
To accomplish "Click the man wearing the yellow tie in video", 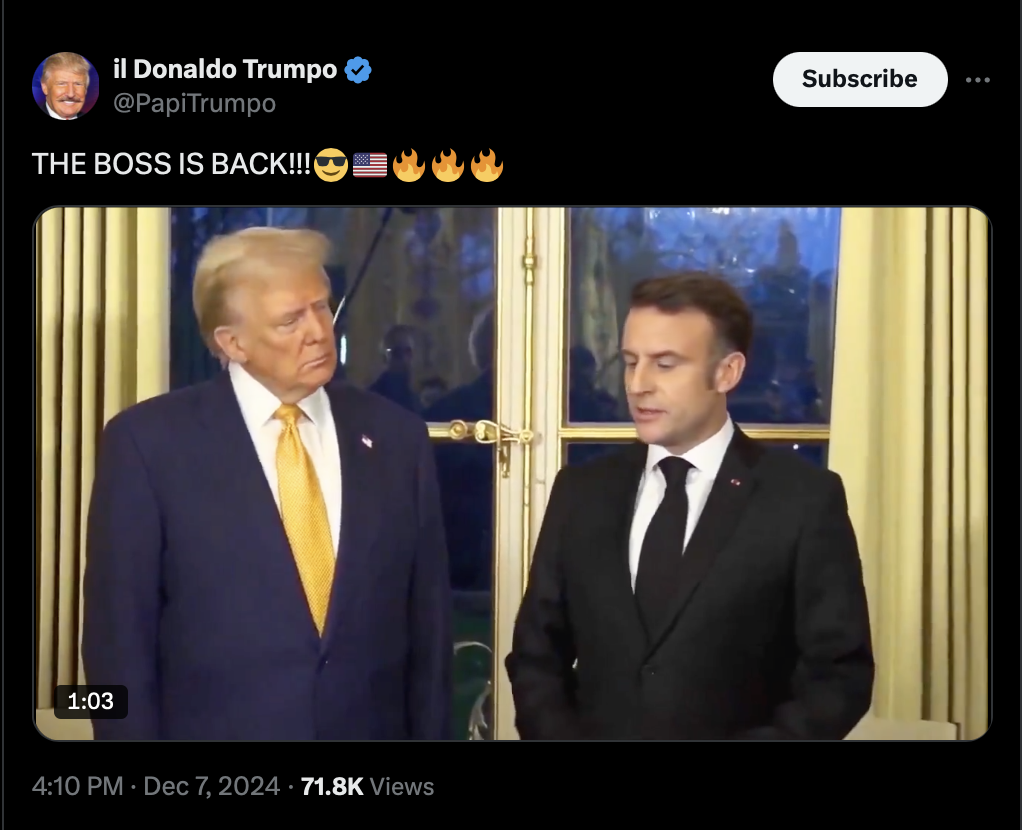I will (267, 482).
